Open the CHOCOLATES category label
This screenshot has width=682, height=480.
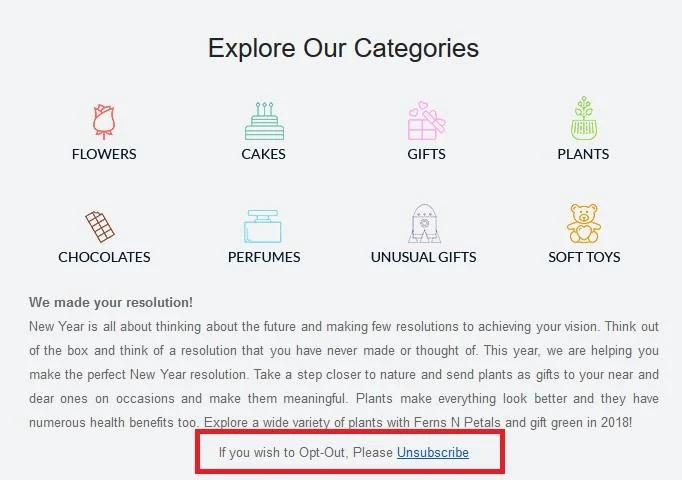tap(104, 257)
